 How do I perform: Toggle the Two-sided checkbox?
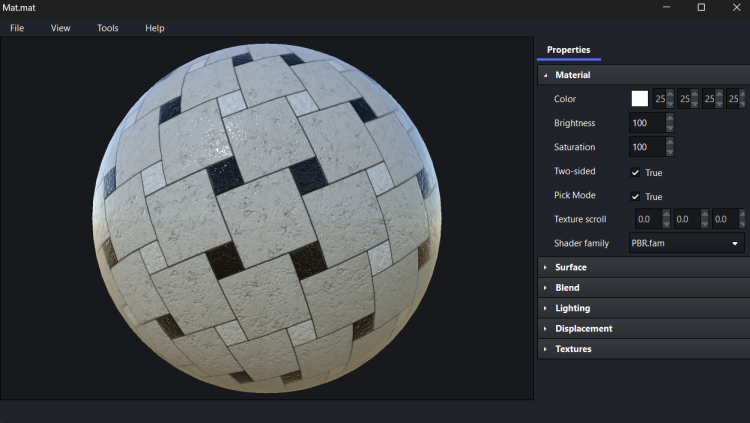636,172
